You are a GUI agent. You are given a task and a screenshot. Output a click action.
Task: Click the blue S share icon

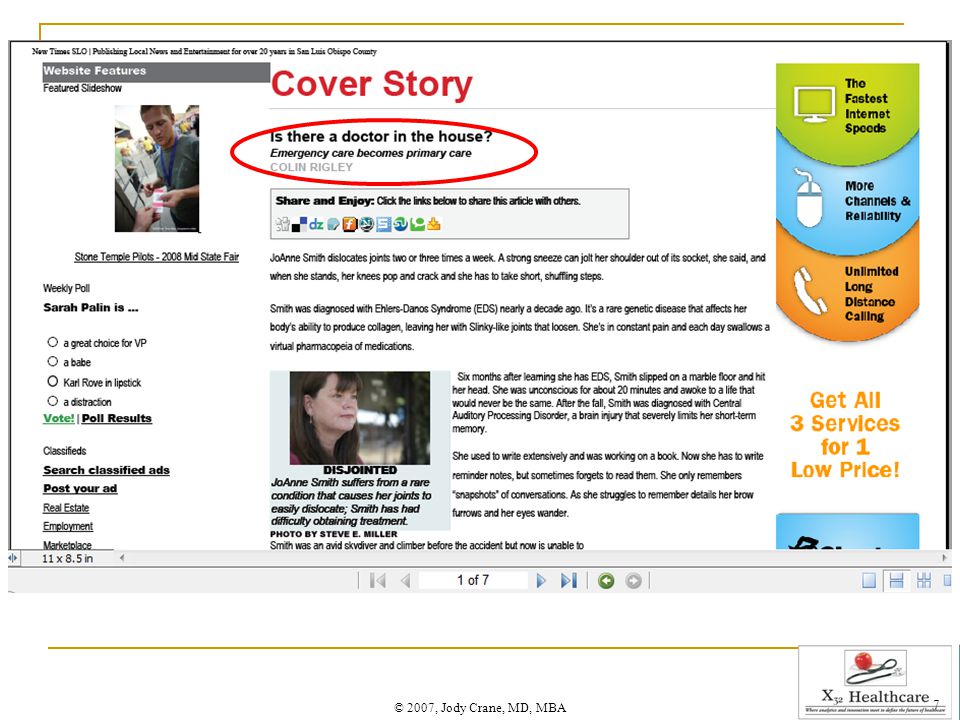click(384, 224)
